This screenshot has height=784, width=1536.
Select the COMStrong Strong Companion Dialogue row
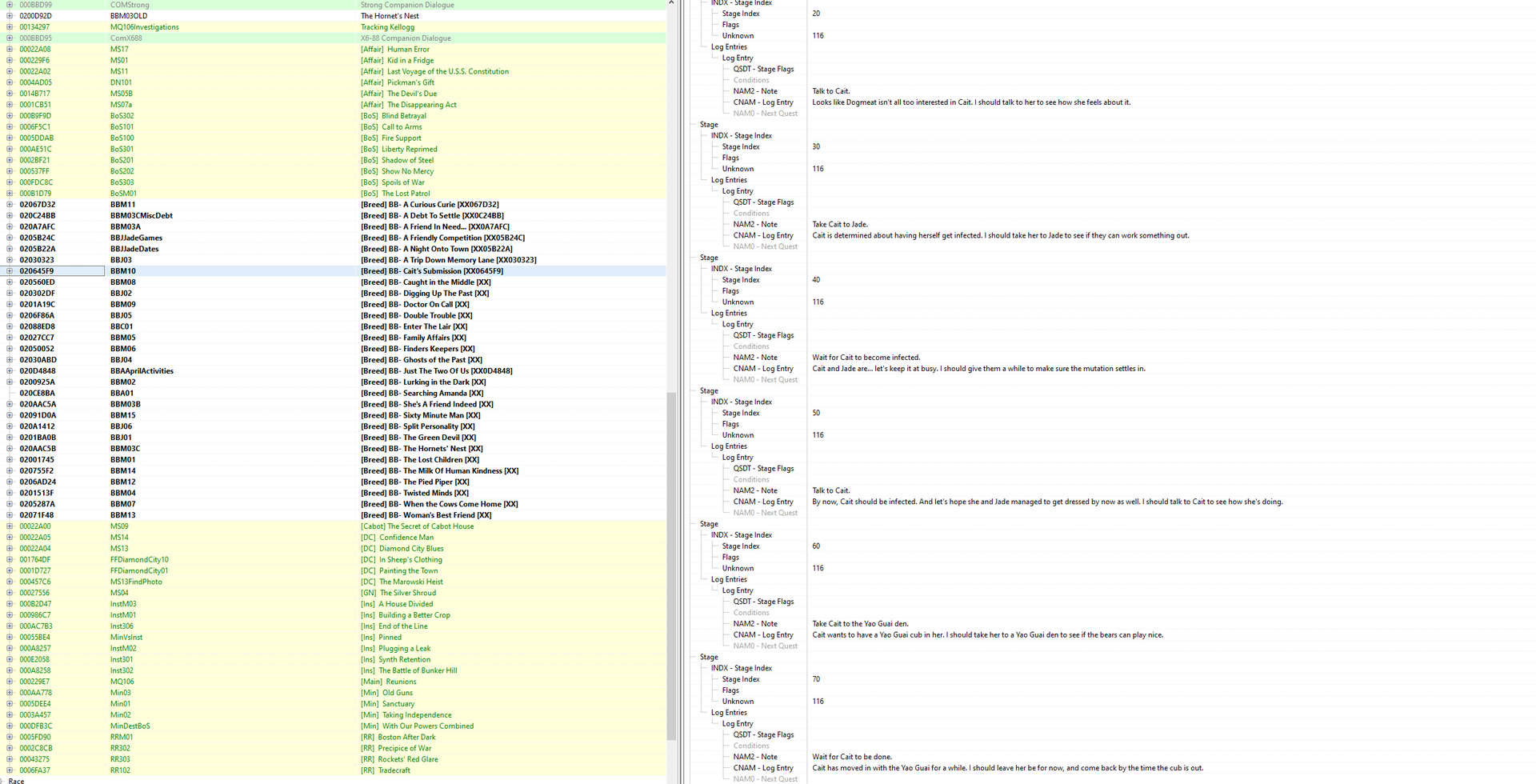(x=333, y=5)
